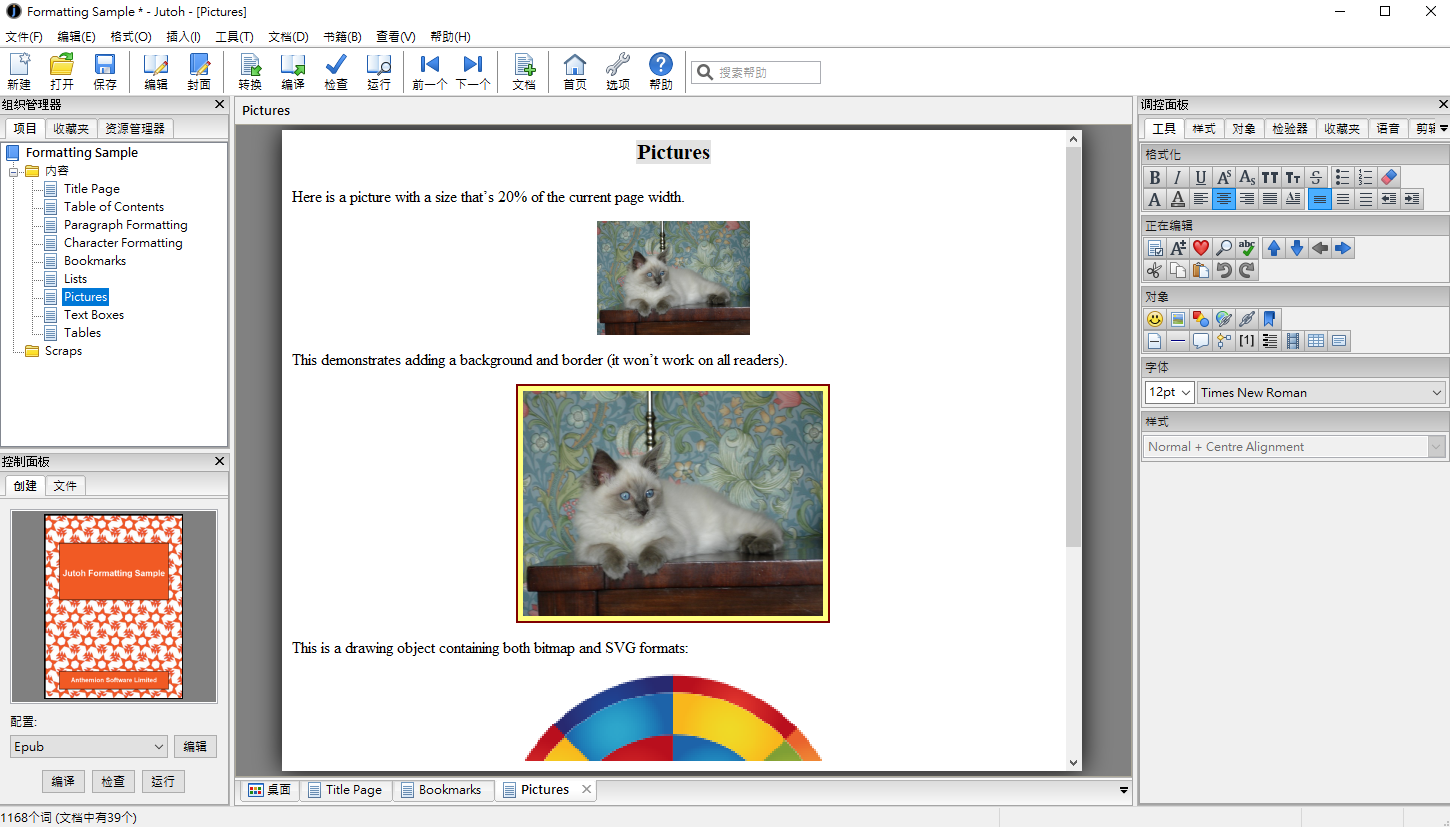Viewport: 1450px width, 827px height.
Task: Open the Times New Roman font dropdown
Action: pos(1322,392)
